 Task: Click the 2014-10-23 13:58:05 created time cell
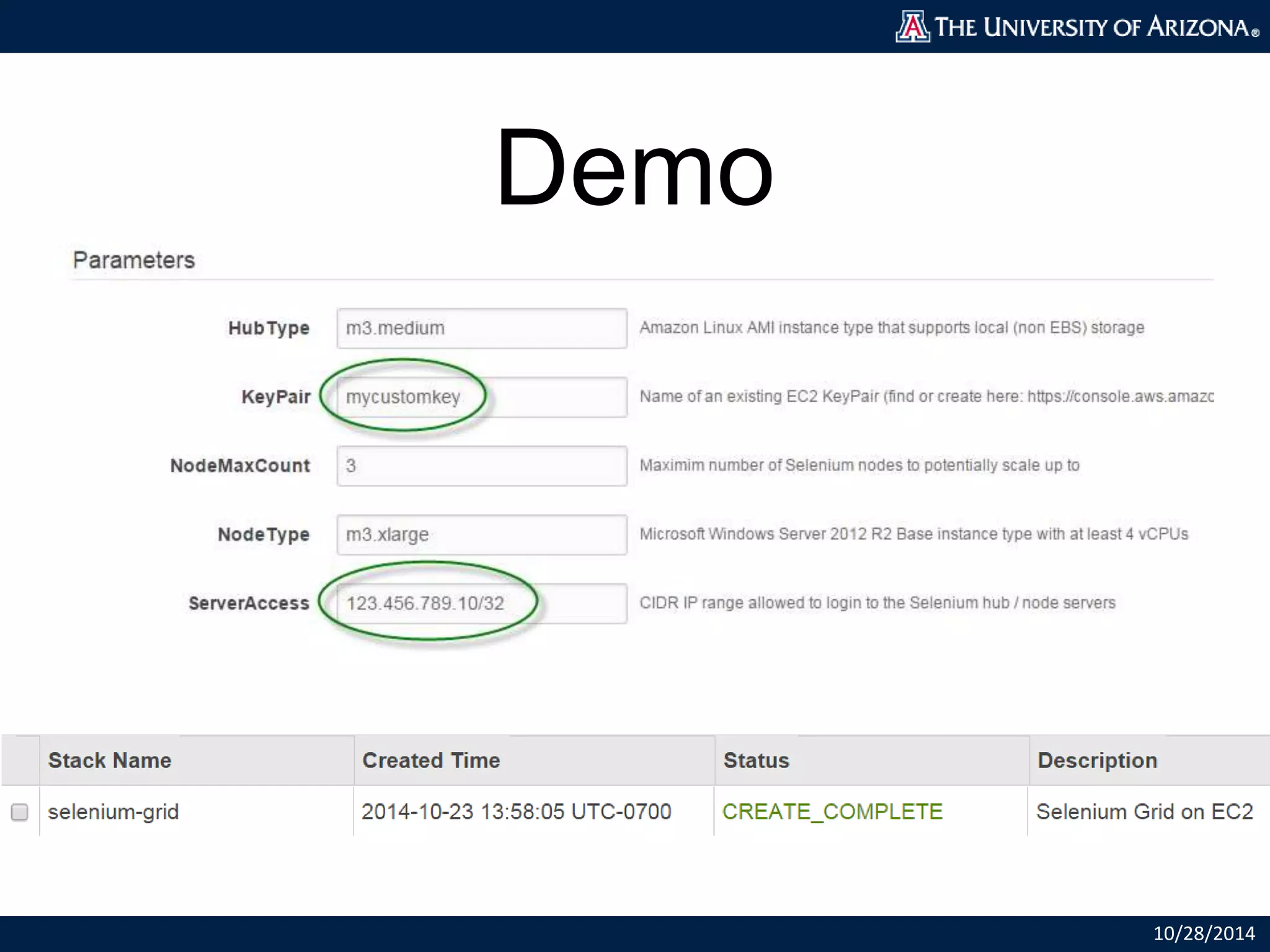(517, 812)
